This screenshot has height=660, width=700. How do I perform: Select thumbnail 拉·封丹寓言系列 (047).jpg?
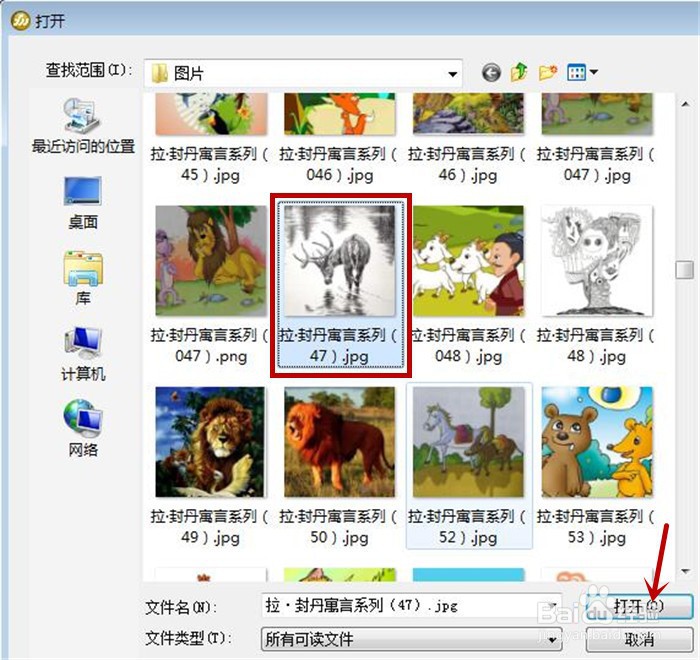[596, 113]
